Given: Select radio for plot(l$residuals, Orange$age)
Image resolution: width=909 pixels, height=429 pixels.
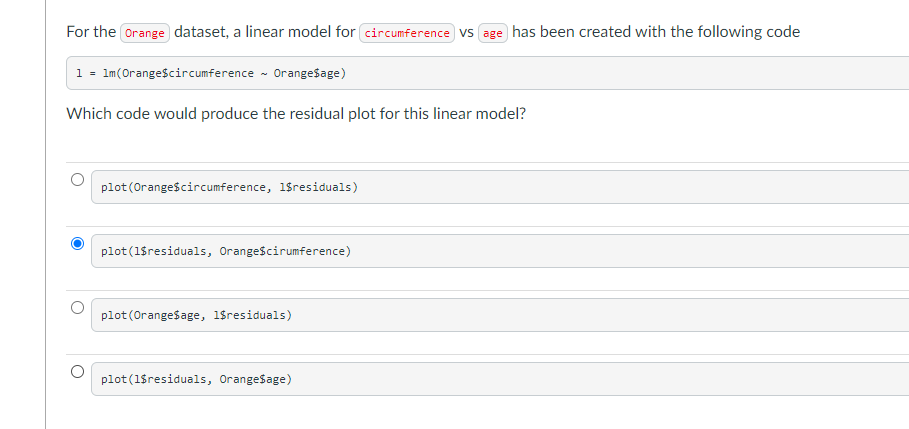Looking at the screenshot, I should (x=77, y=371).
